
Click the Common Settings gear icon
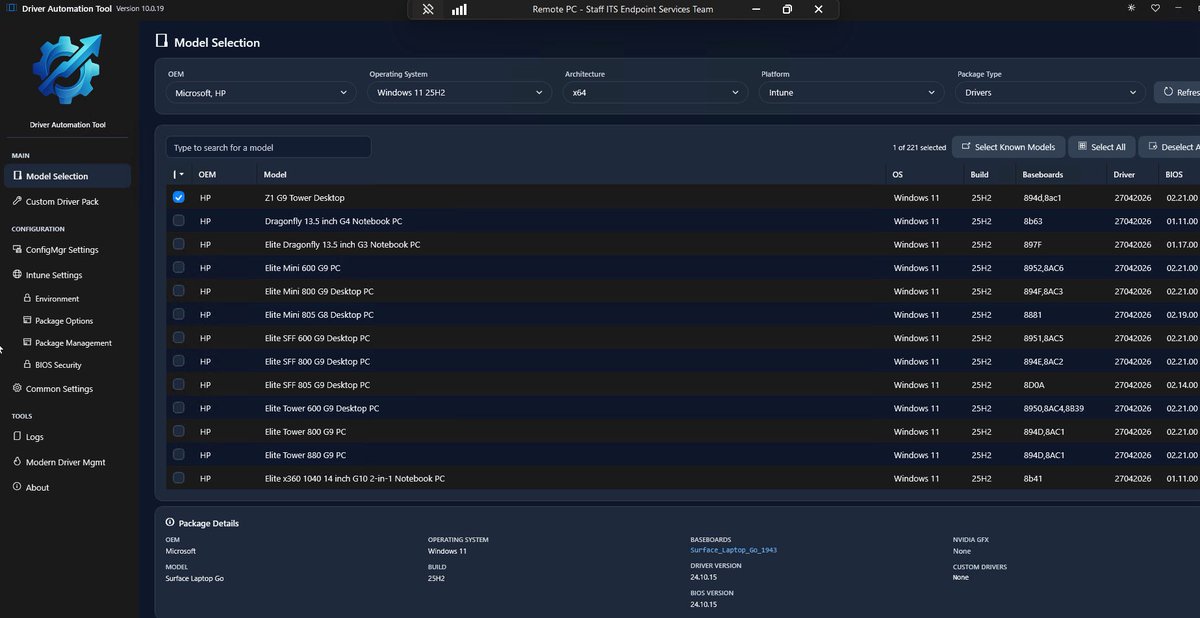click(x=17, y=388)
